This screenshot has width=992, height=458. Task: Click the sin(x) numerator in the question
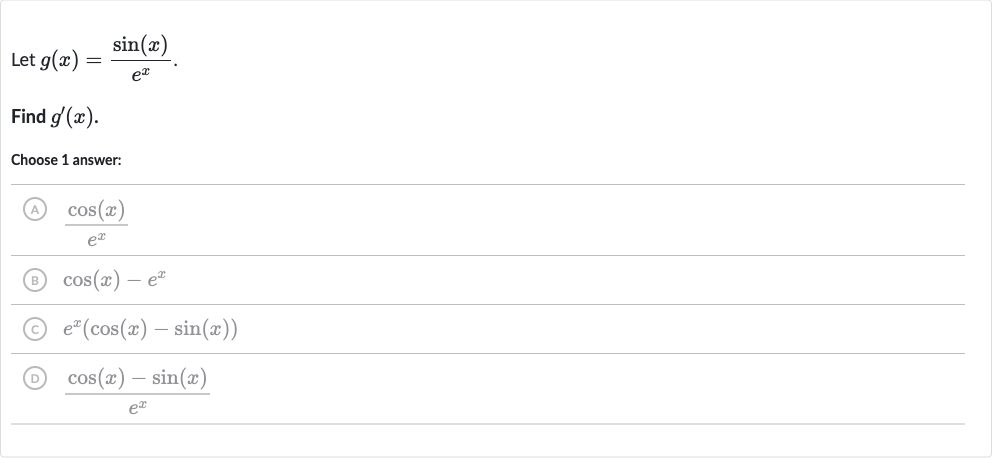point(140,46)
